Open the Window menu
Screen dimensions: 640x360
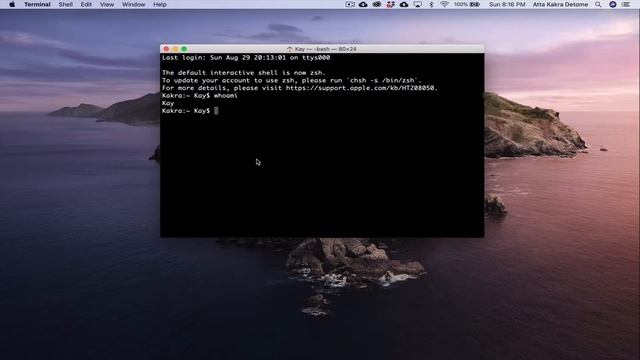click(133, 4)
